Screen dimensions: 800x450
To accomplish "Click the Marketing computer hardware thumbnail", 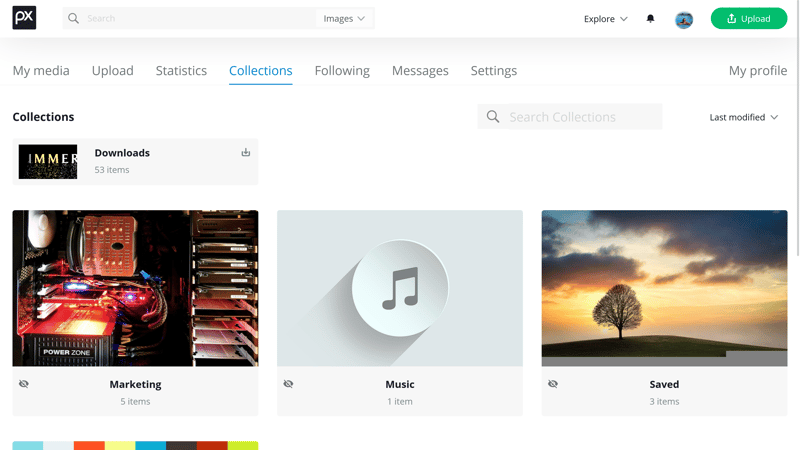I will point(135,288).
